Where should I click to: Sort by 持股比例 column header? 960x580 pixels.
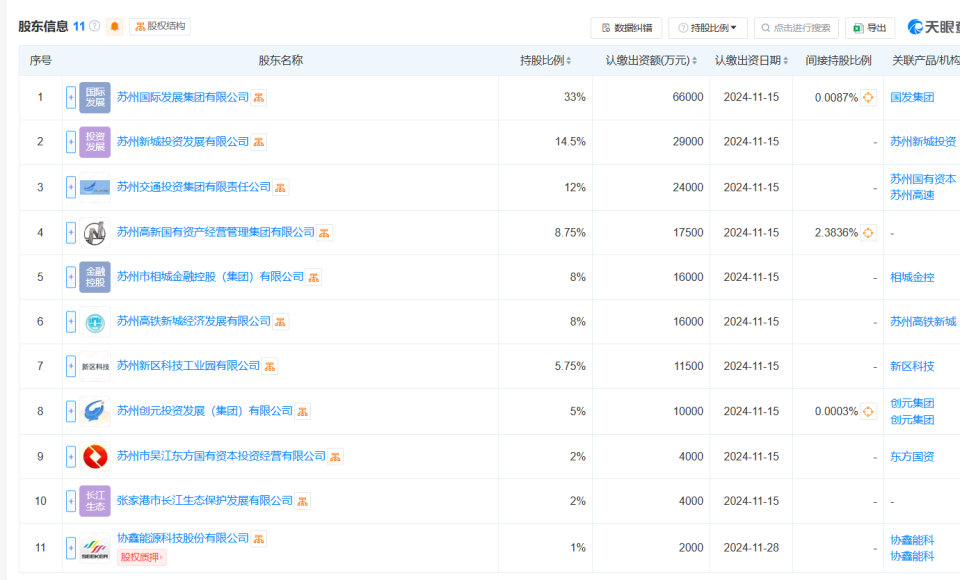click(x=546, y=61)
